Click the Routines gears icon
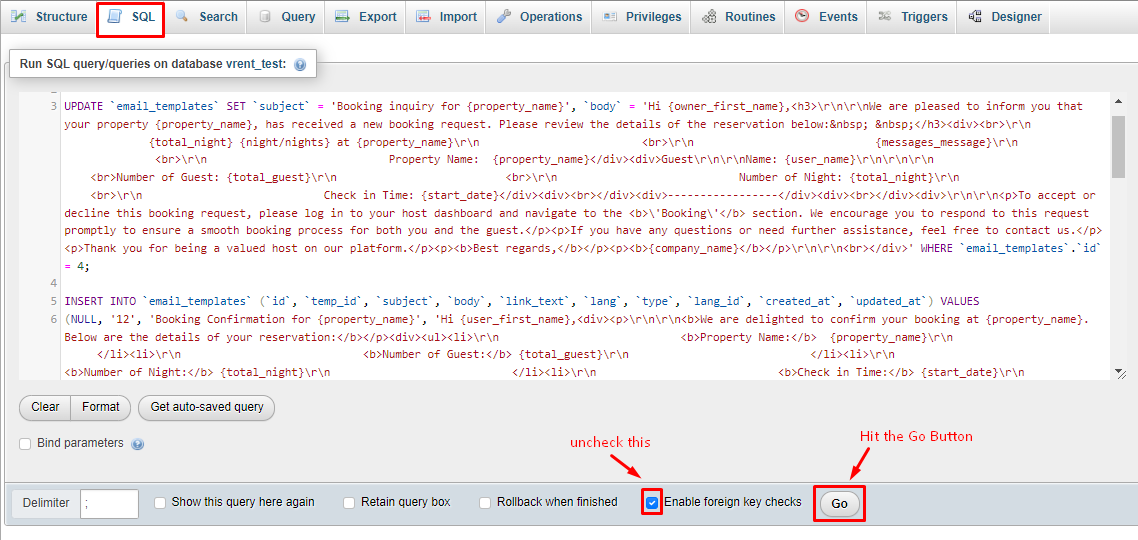 (x=709, y=17)
